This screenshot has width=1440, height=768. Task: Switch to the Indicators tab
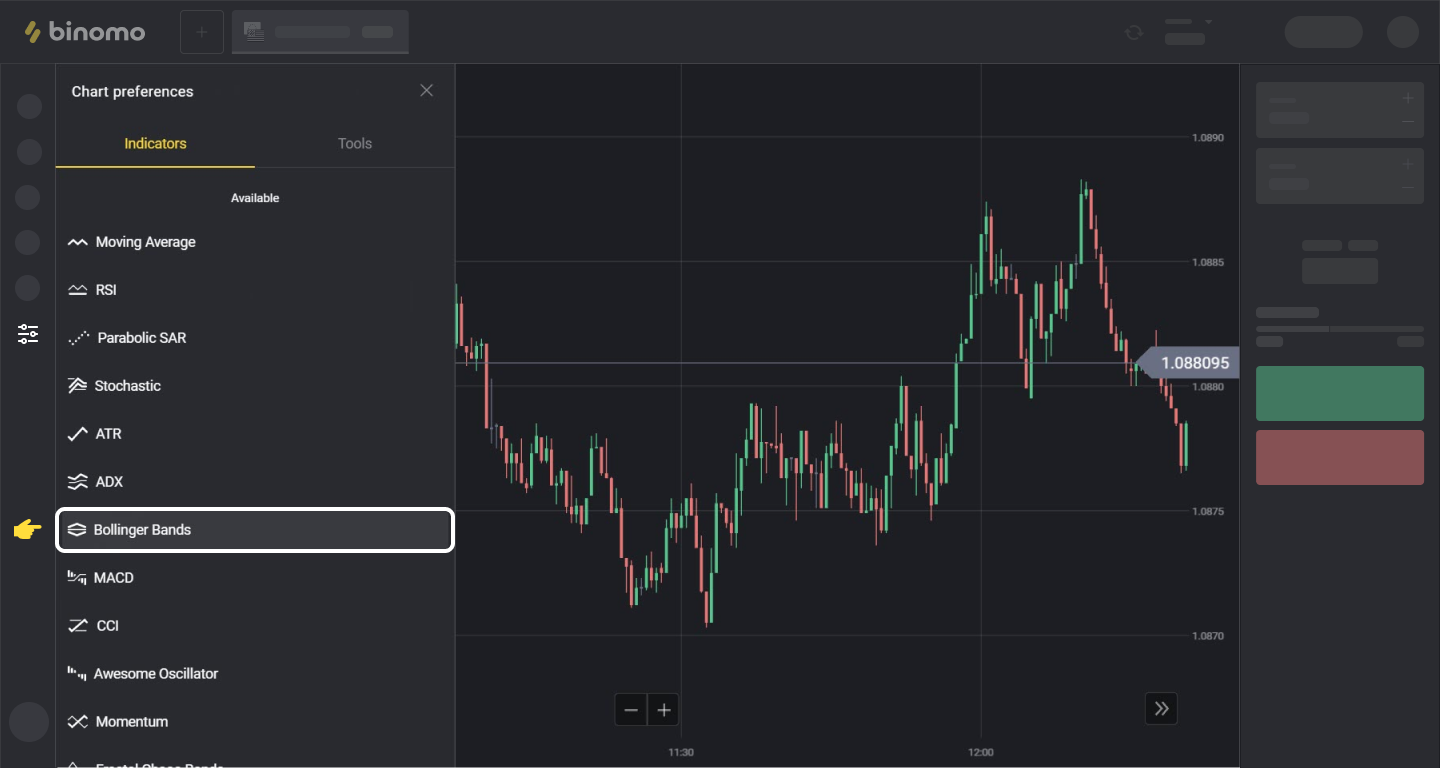point(155,144)
